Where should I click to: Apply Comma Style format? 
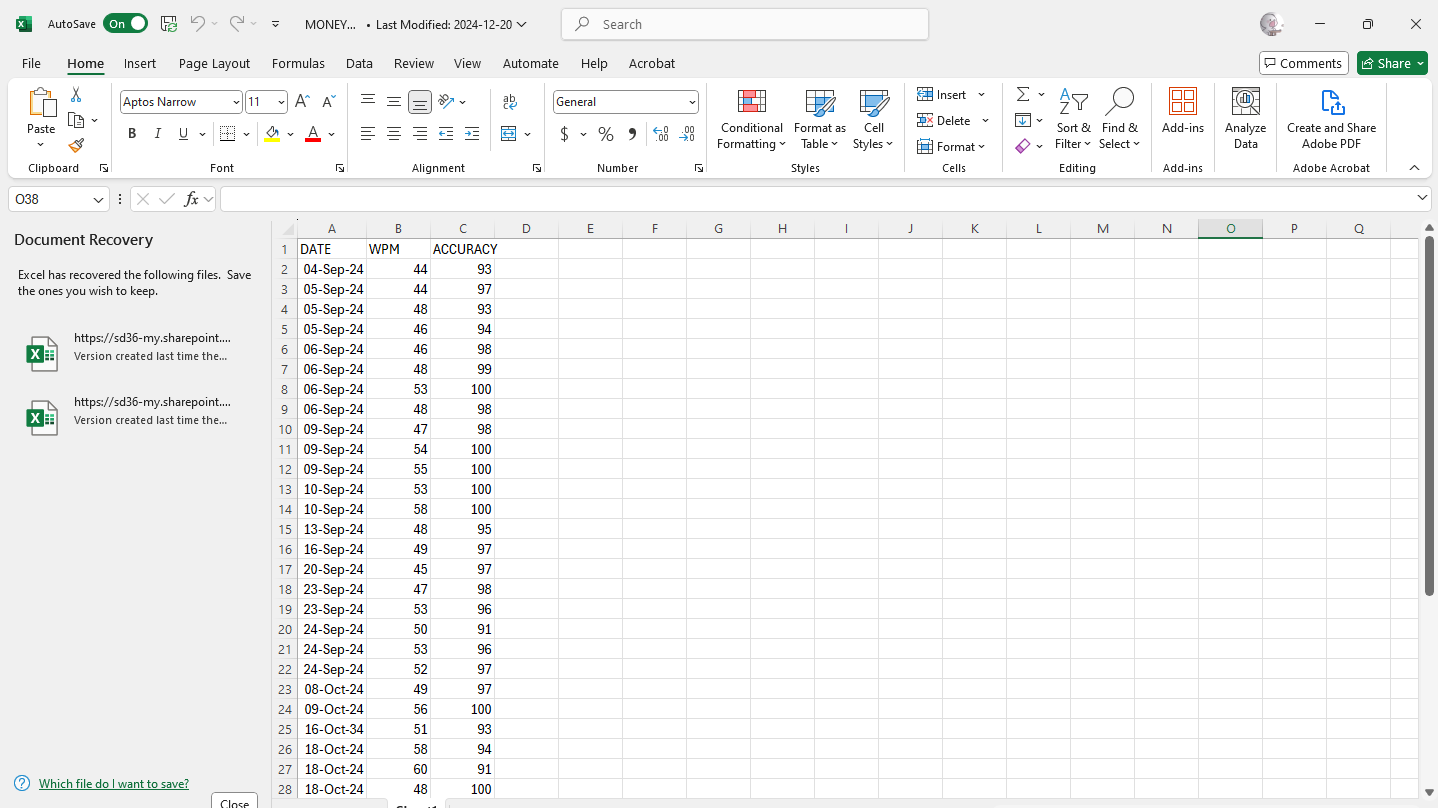point(632,134)
